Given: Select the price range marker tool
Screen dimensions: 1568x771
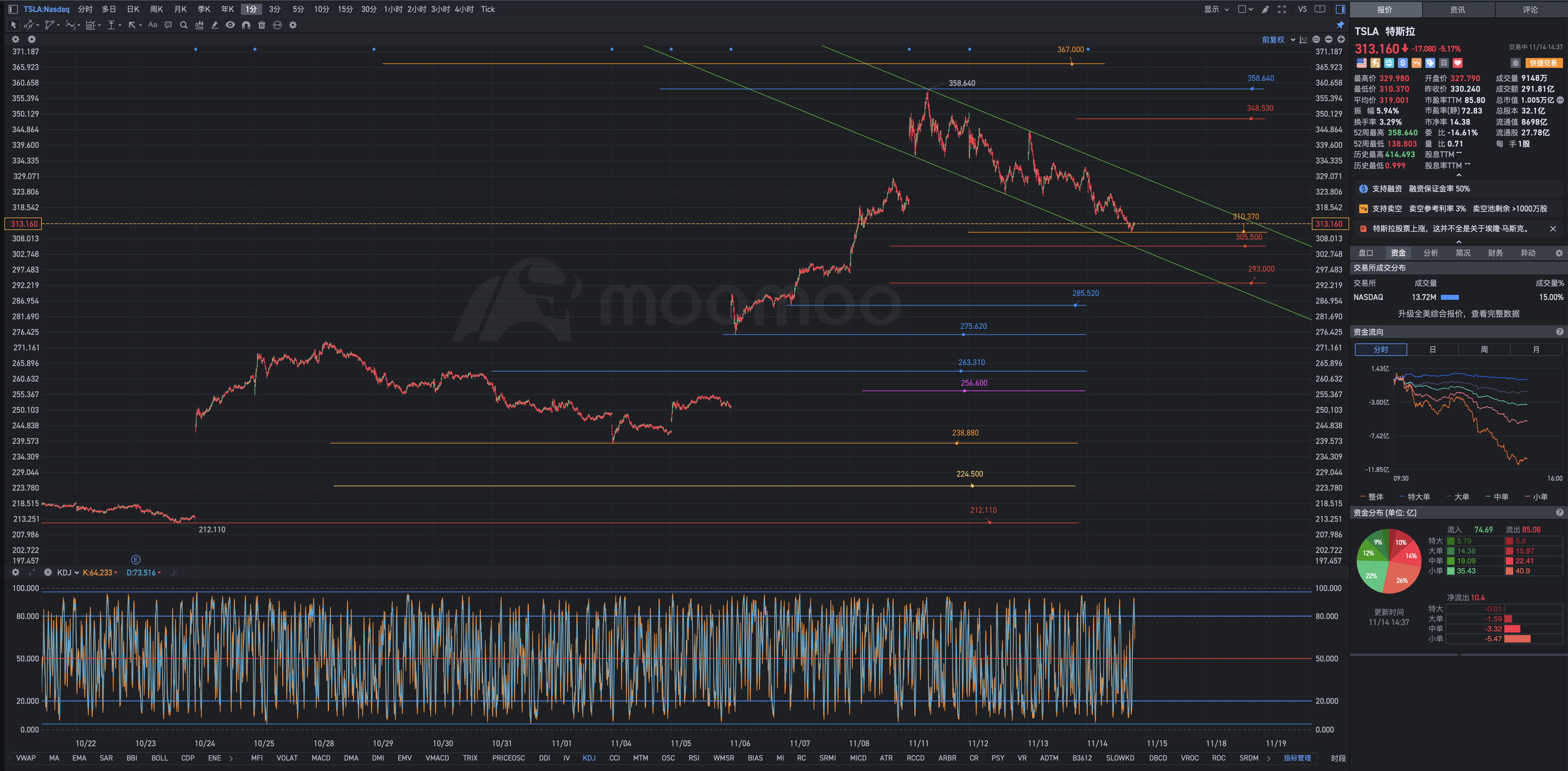Looking at the screenshot, I should 111,25.
